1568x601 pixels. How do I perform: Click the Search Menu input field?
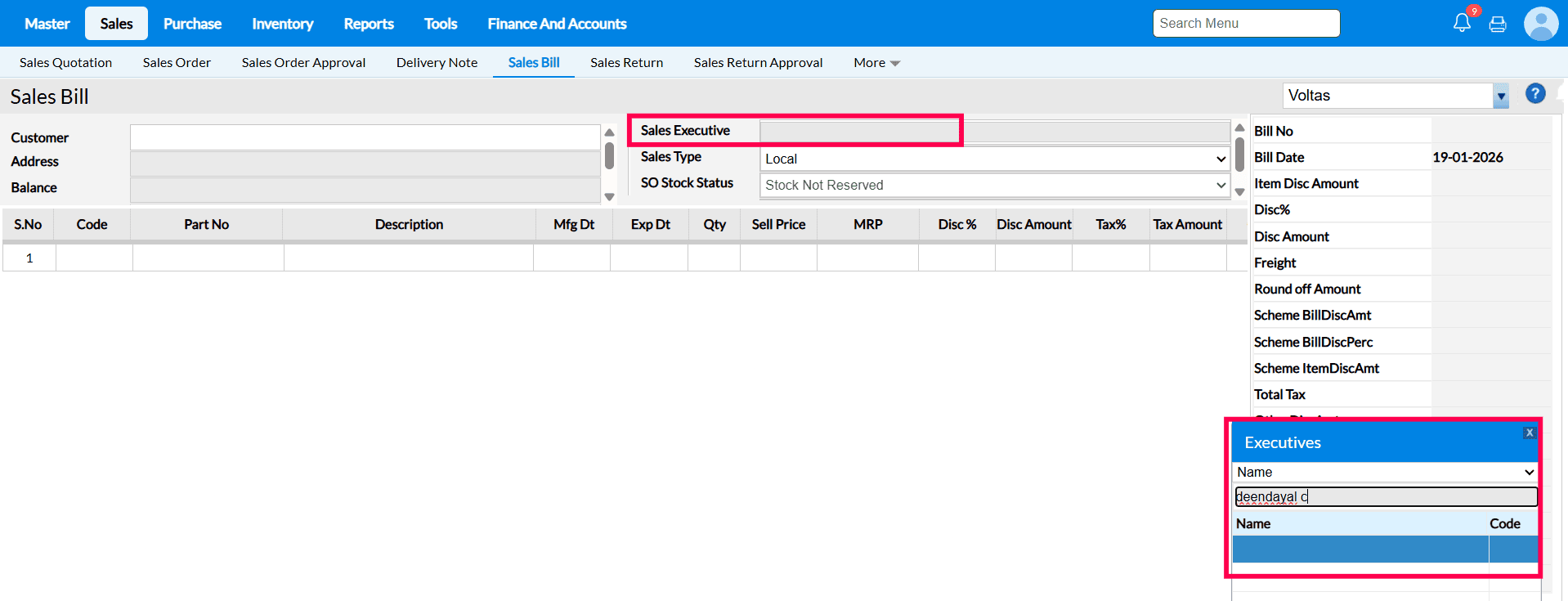pos(1246,24)
